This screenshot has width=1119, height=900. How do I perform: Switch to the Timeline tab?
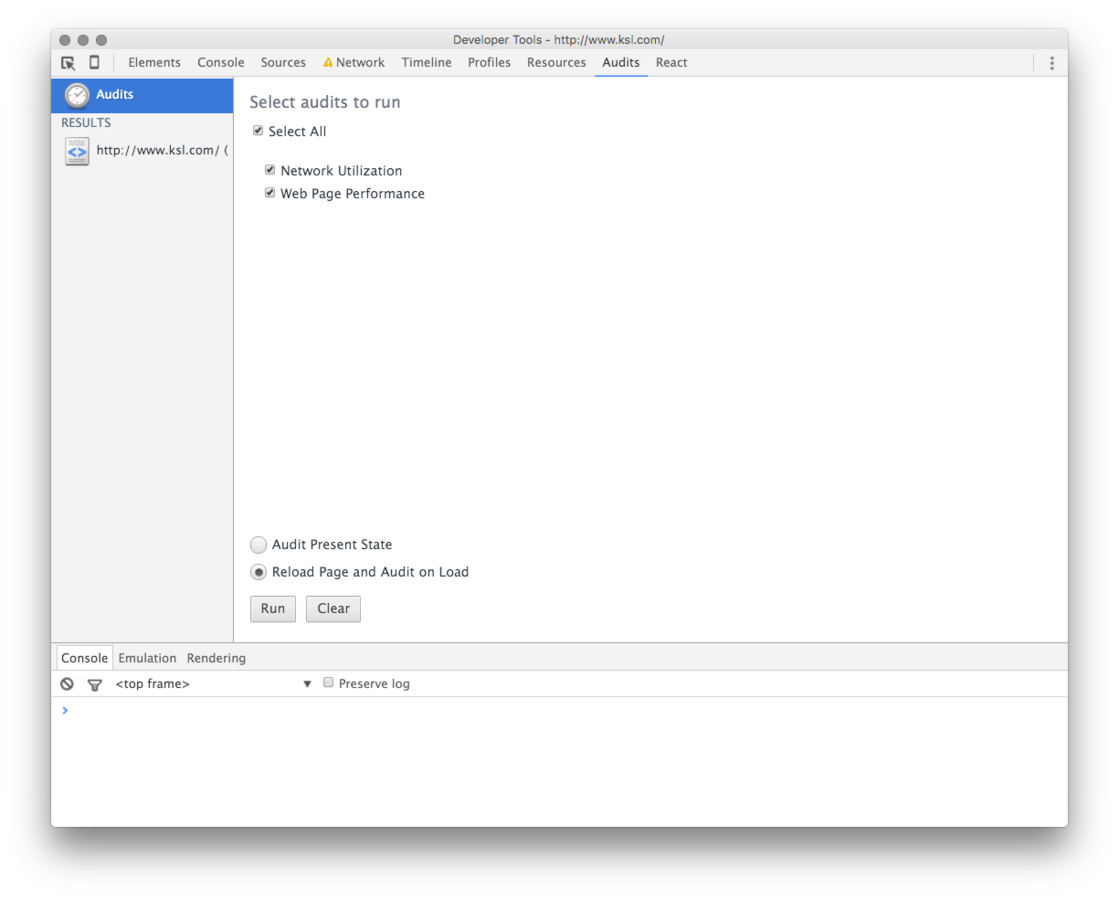tap(426, 63)
